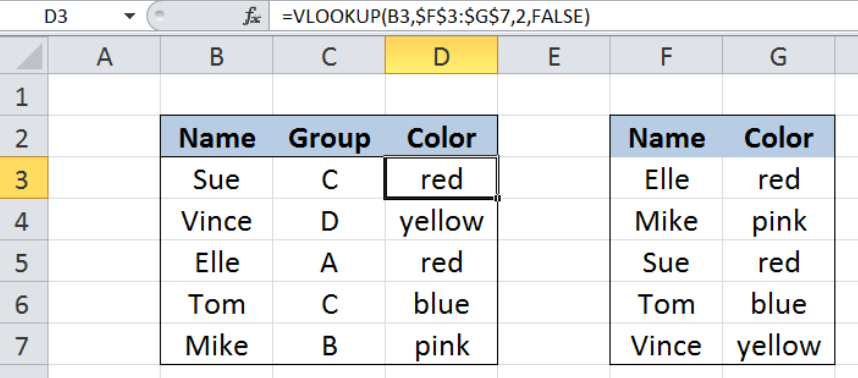Screen dimensions: 858x378
Task: Select row 7 header
Action: pos(24,344)
